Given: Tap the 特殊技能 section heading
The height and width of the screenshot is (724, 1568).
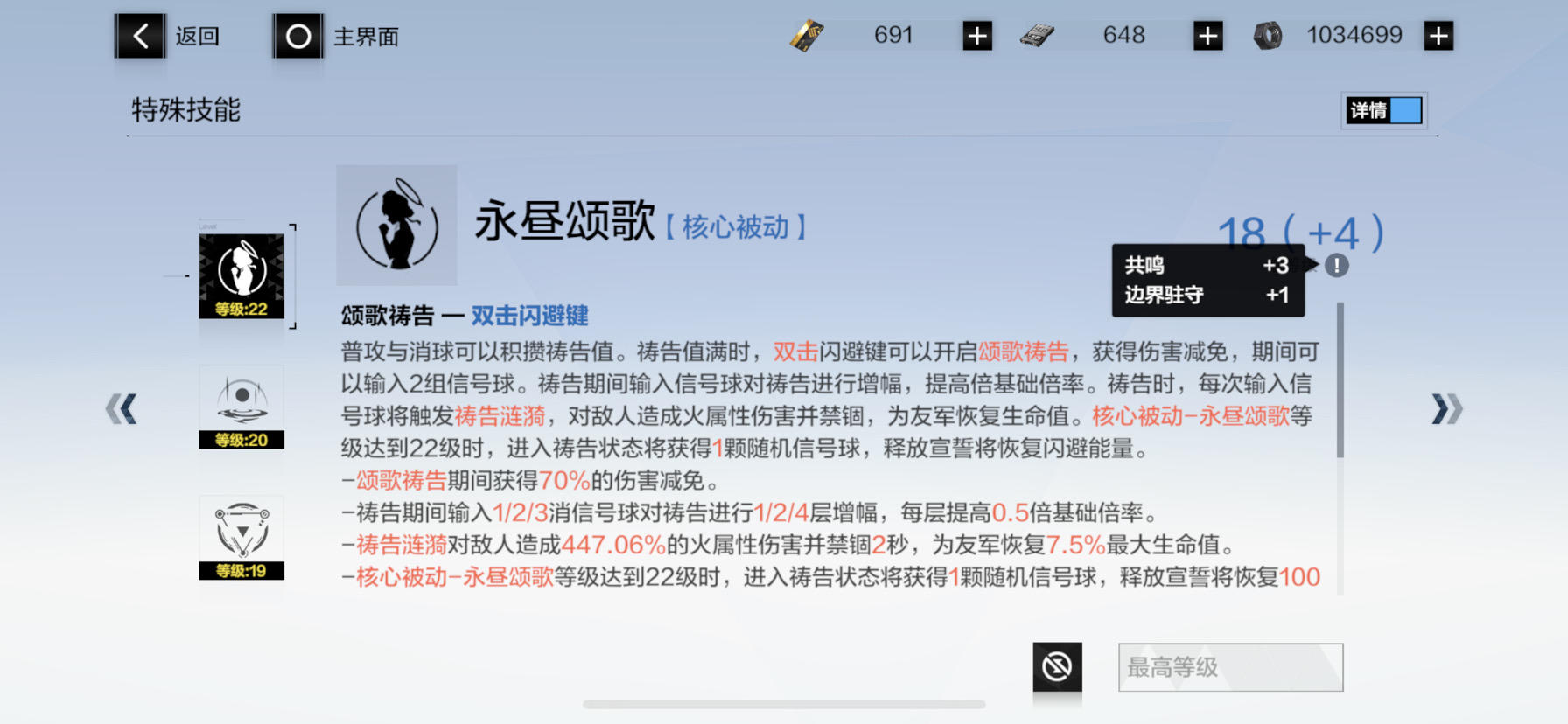Looking at the screenshot, I should [185, 110].
